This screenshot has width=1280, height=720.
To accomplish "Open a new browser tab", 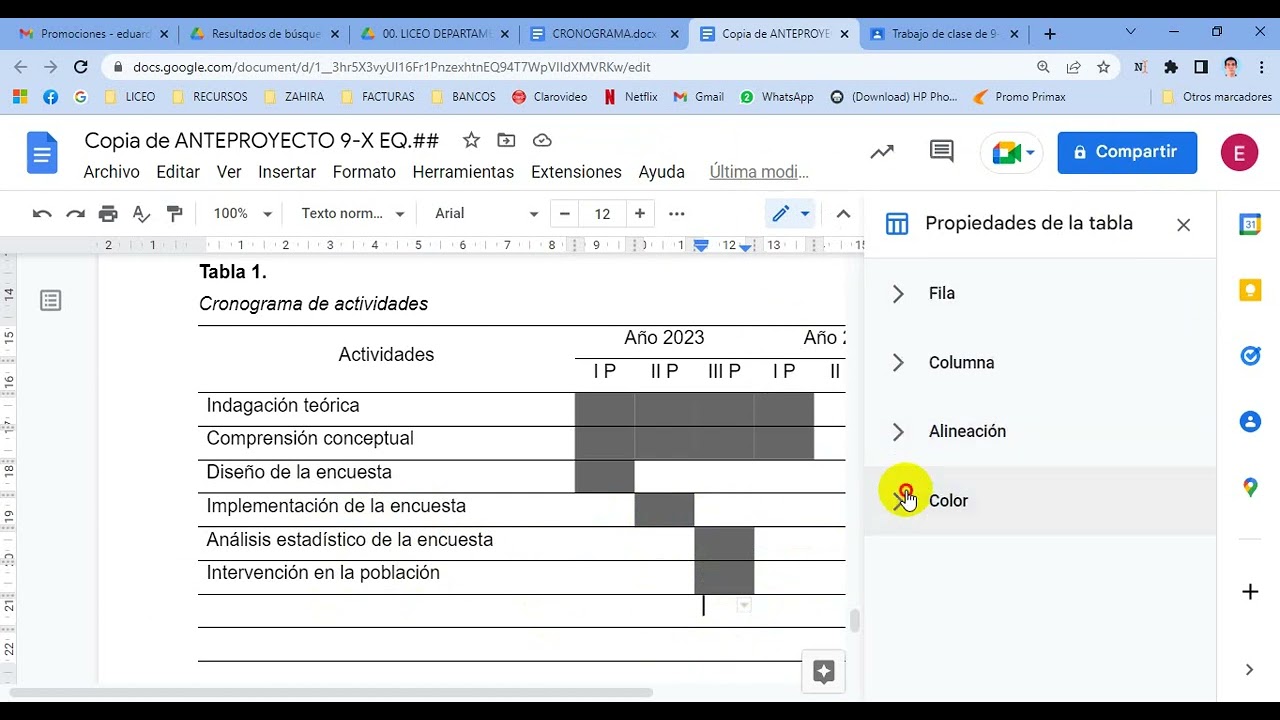I will point(1049,34).
